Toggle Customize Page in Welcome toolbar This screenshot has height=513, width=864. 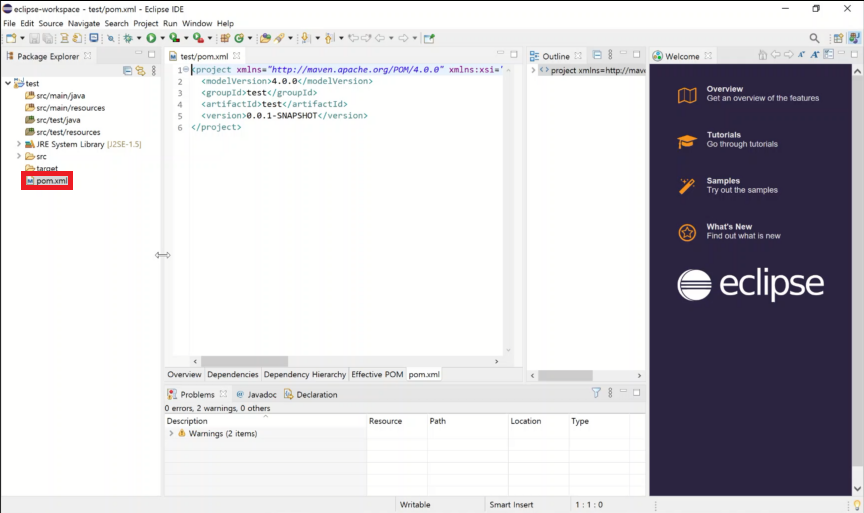pos(828,55)
